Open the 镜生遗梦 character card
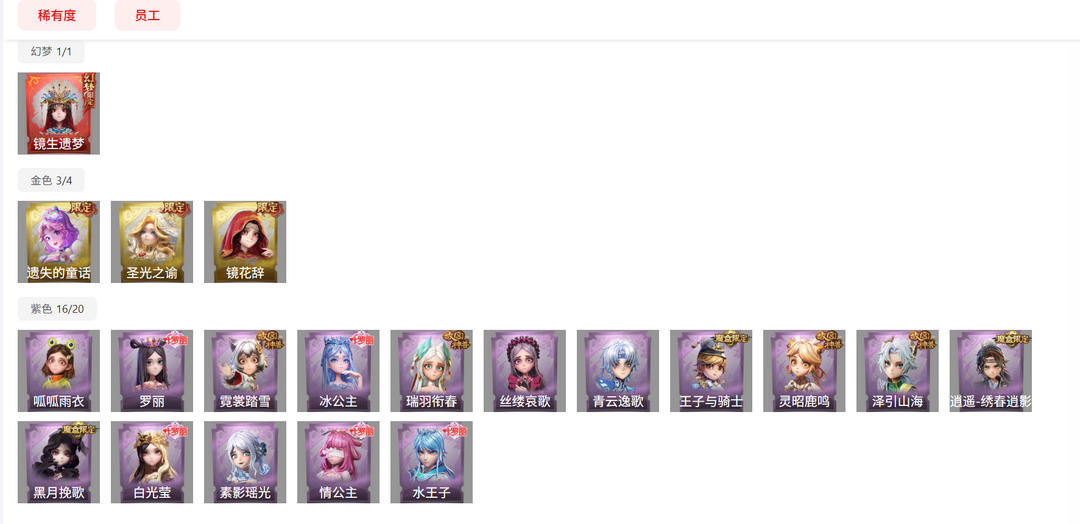1080x524 pixels. [x=59, y=114]
